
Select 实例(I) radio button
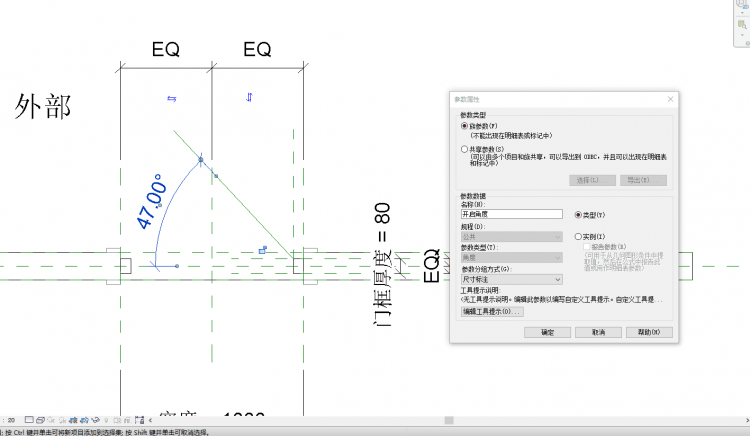click(578, 237)
